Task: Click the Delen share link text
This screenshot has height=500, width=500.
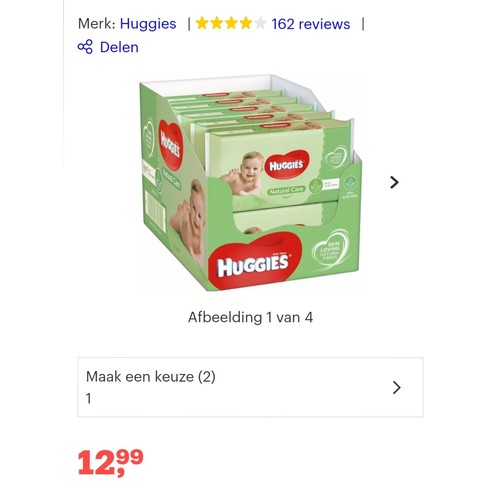Action: [119, 47]
